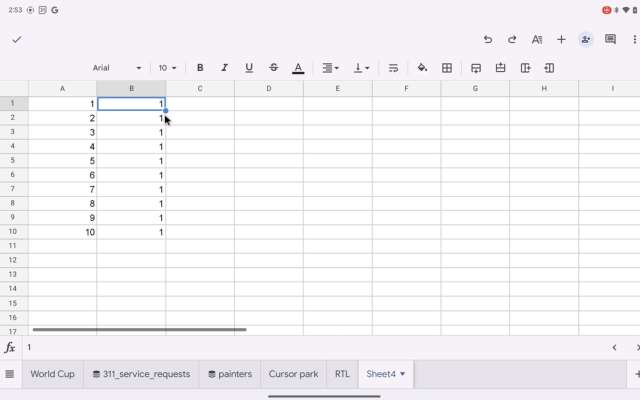Click the left arrow in formula bar
640x400 pixels.
(614, 348)
